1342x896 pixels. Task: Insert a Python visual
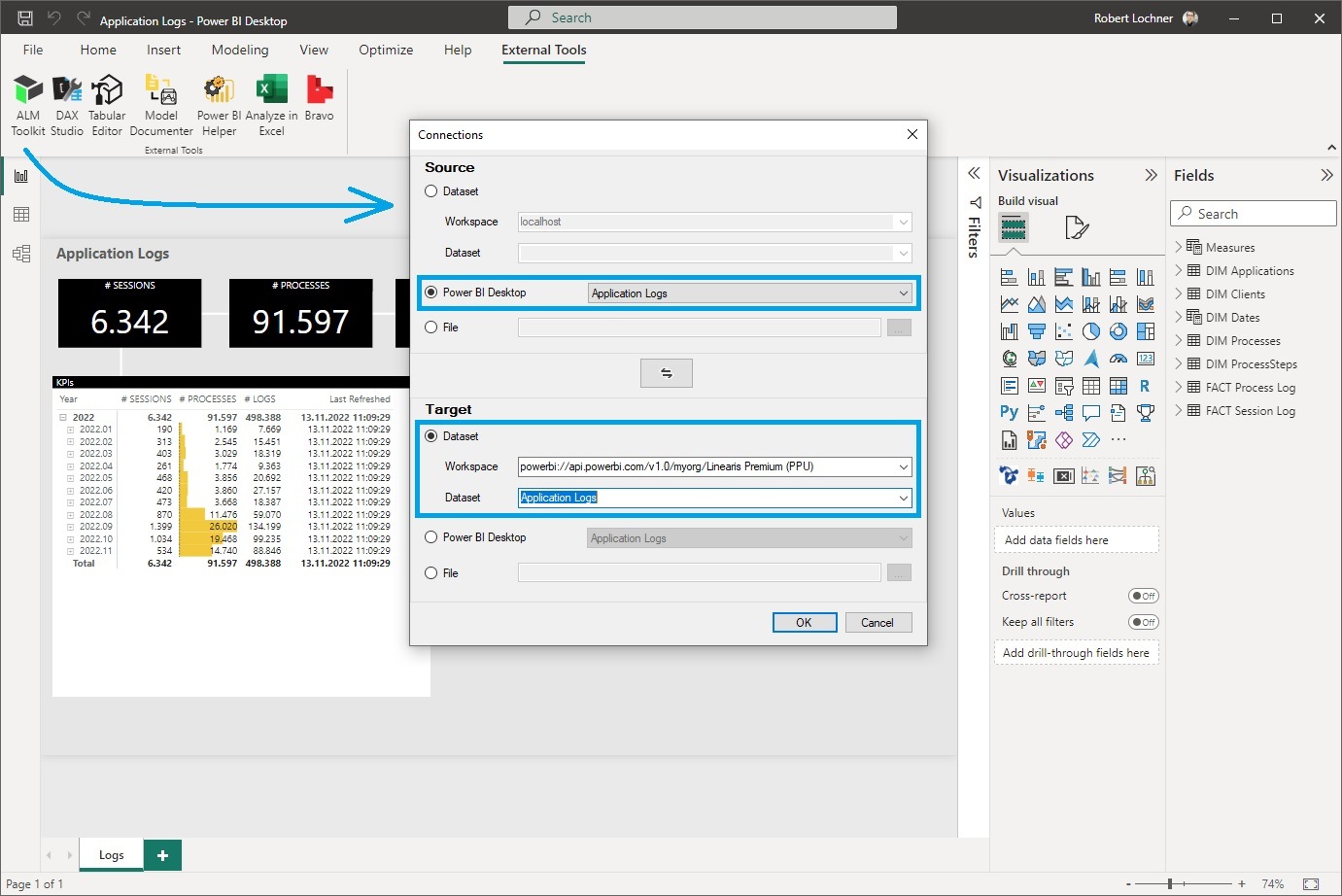coord(1009,411)
